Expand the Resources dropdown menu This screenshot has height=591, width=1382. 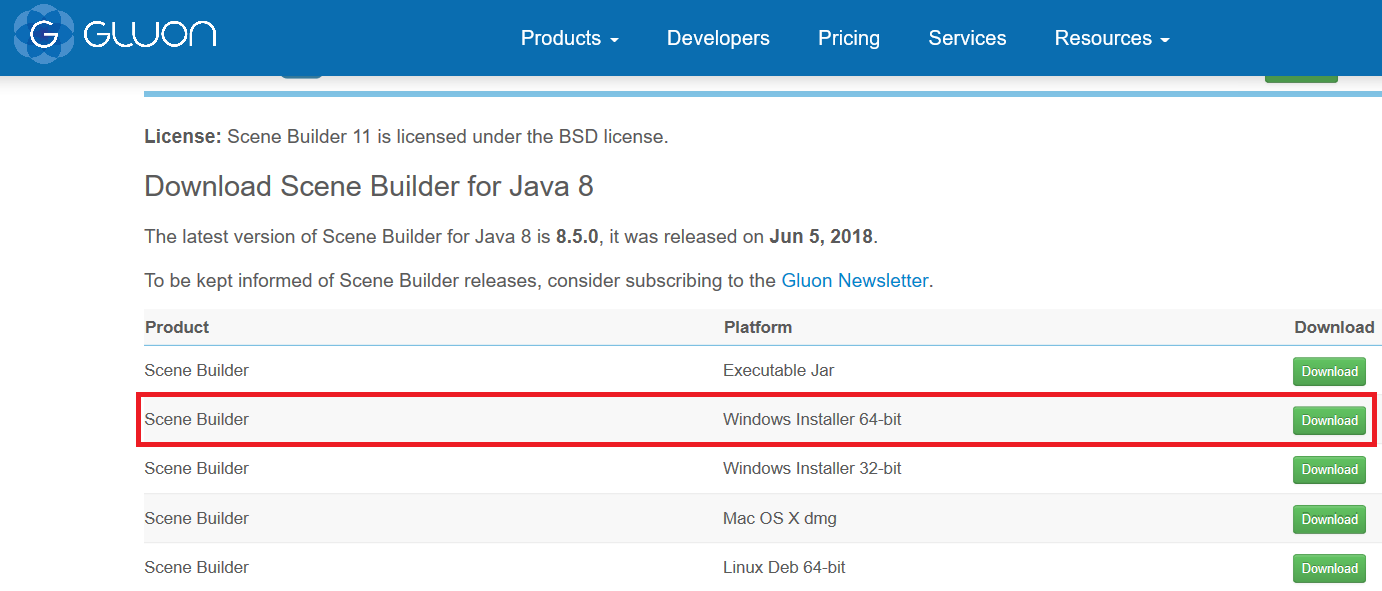click(1112, 38)
